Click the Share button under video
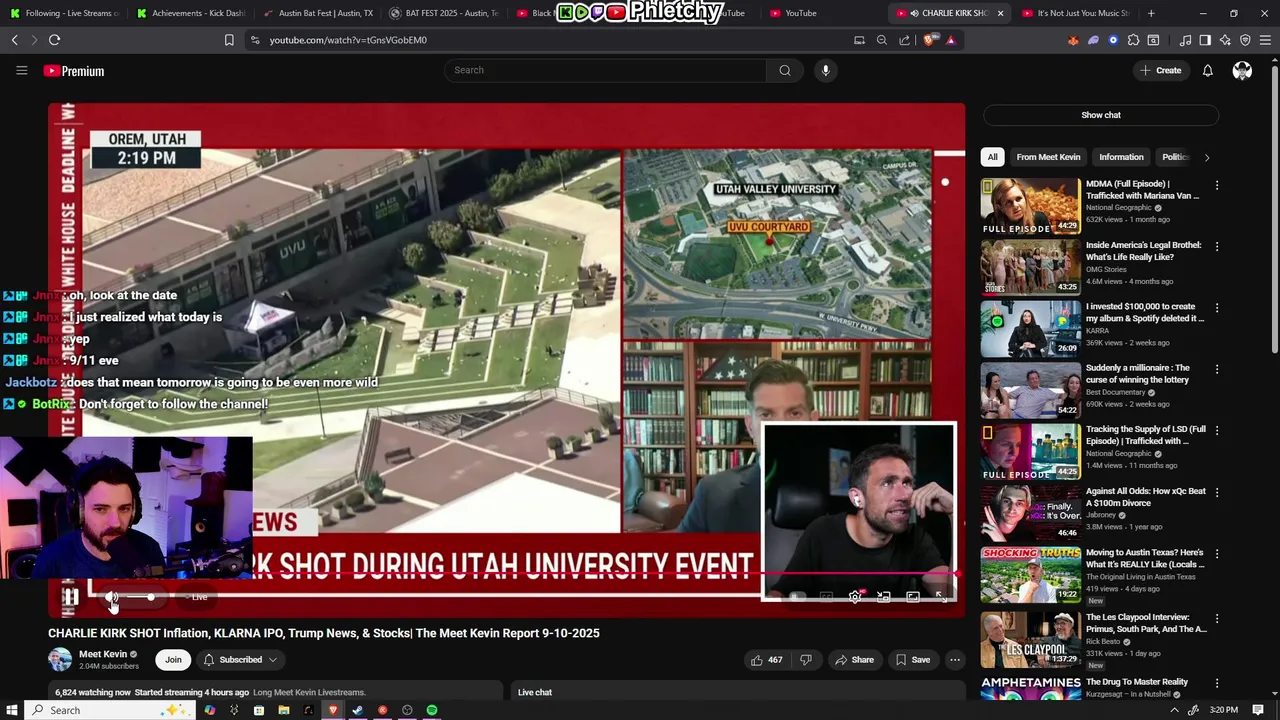This screenshot has width=1280, height=720. click(855, 660)
